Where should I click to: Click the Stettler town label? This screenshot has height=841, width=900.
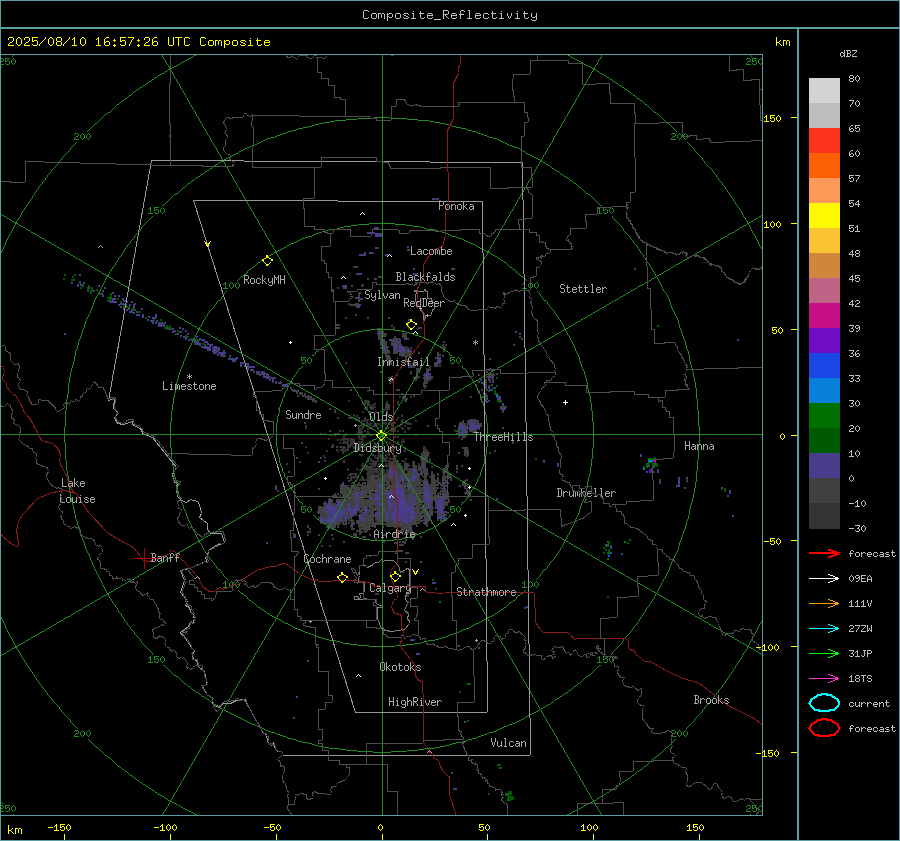tap(583, 289)
